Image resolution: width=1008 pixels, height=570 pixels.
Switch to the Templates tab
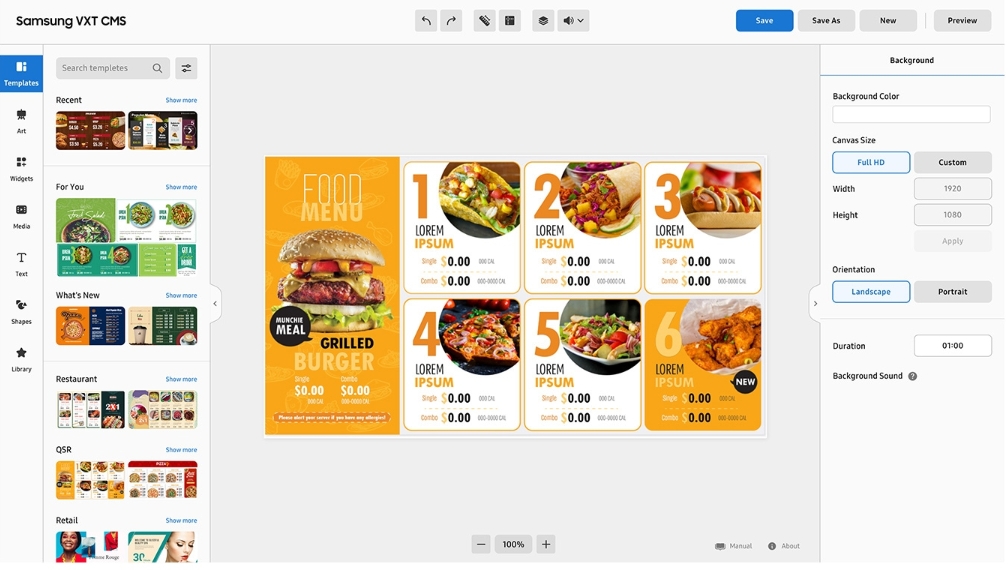pos(21,73)
